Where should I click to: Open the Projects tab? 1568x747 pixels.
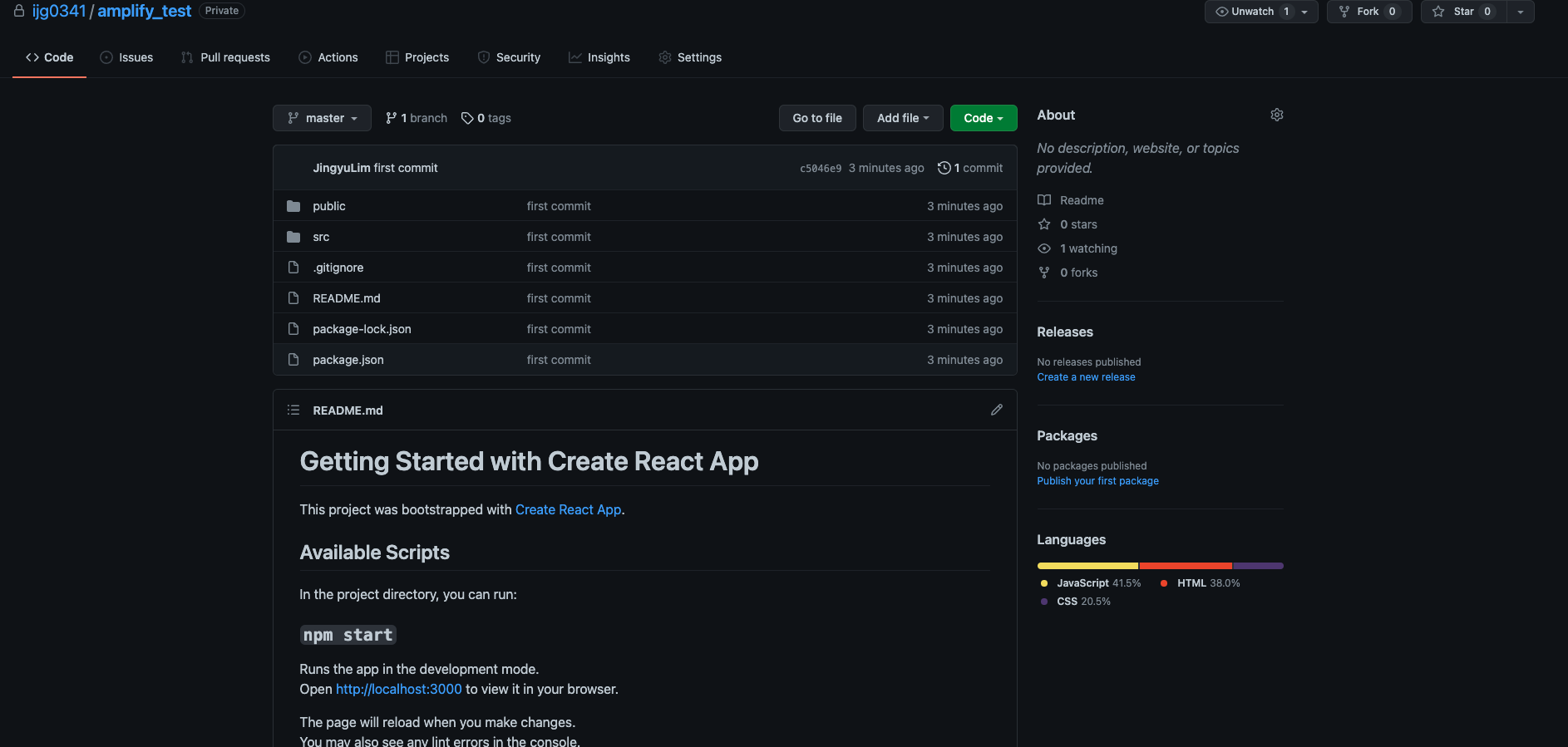coord(417,57)
